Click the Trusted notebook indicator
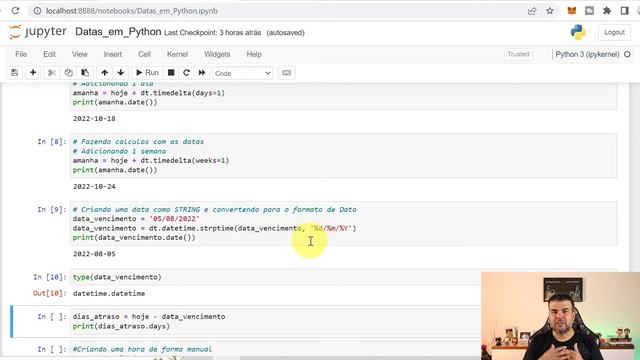Viewport: 640px width, 360px height. (518, 54)
